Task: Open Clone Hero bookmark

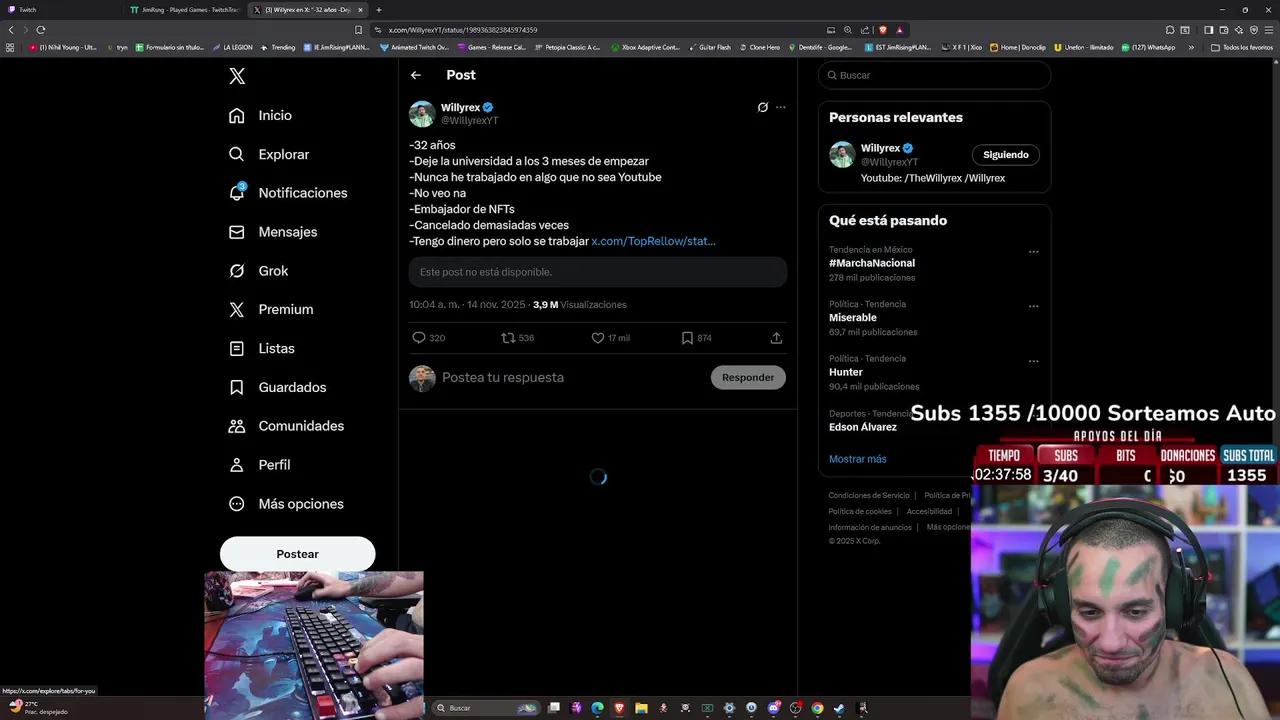Action: (x=759, y=47)
